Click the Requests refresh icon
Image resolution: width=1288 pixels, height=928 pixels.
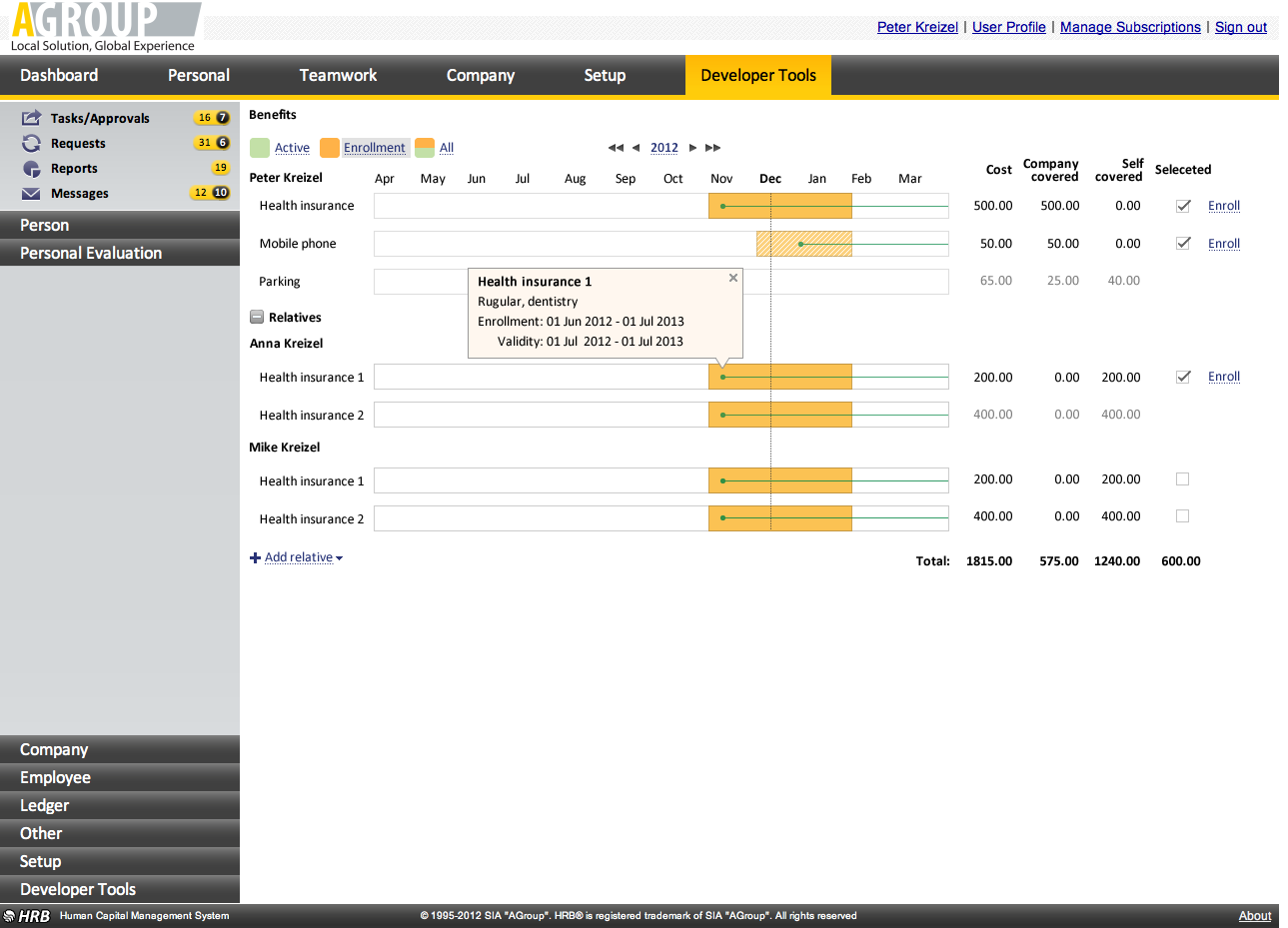pyautogui.click(x=31, y=143)
